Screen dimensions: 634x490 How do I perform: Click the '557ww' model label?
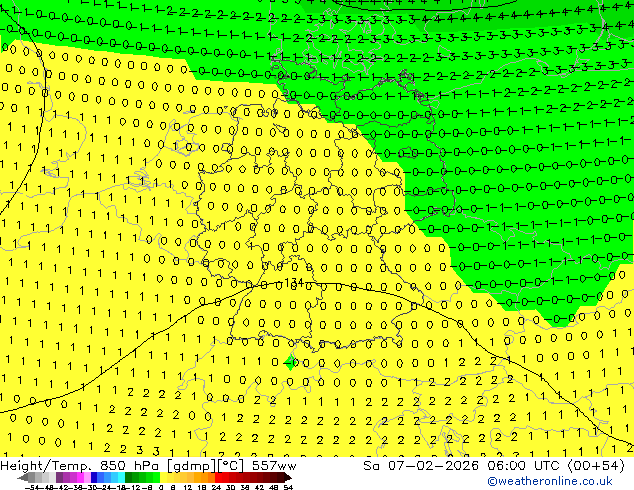point(274,466)
